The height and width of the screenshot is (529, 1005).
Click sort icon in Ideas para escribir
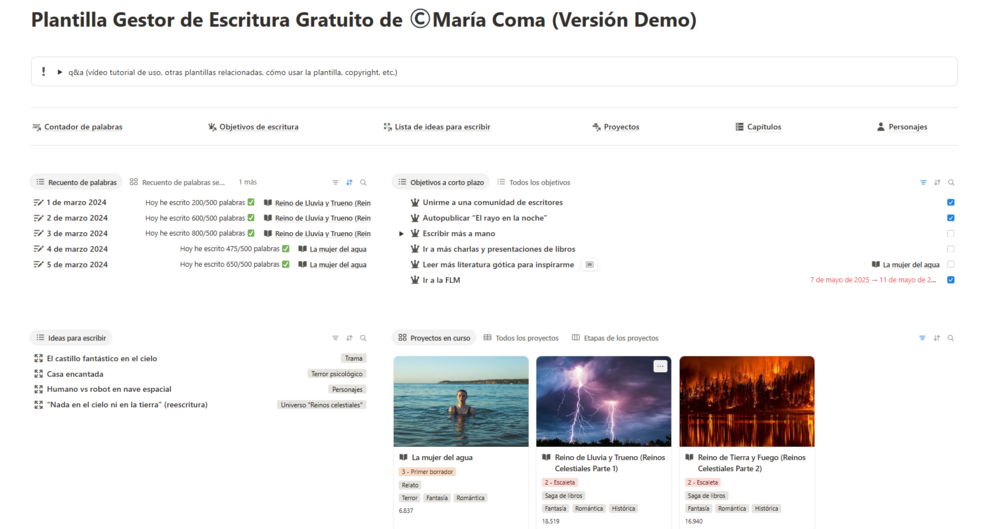349,338
